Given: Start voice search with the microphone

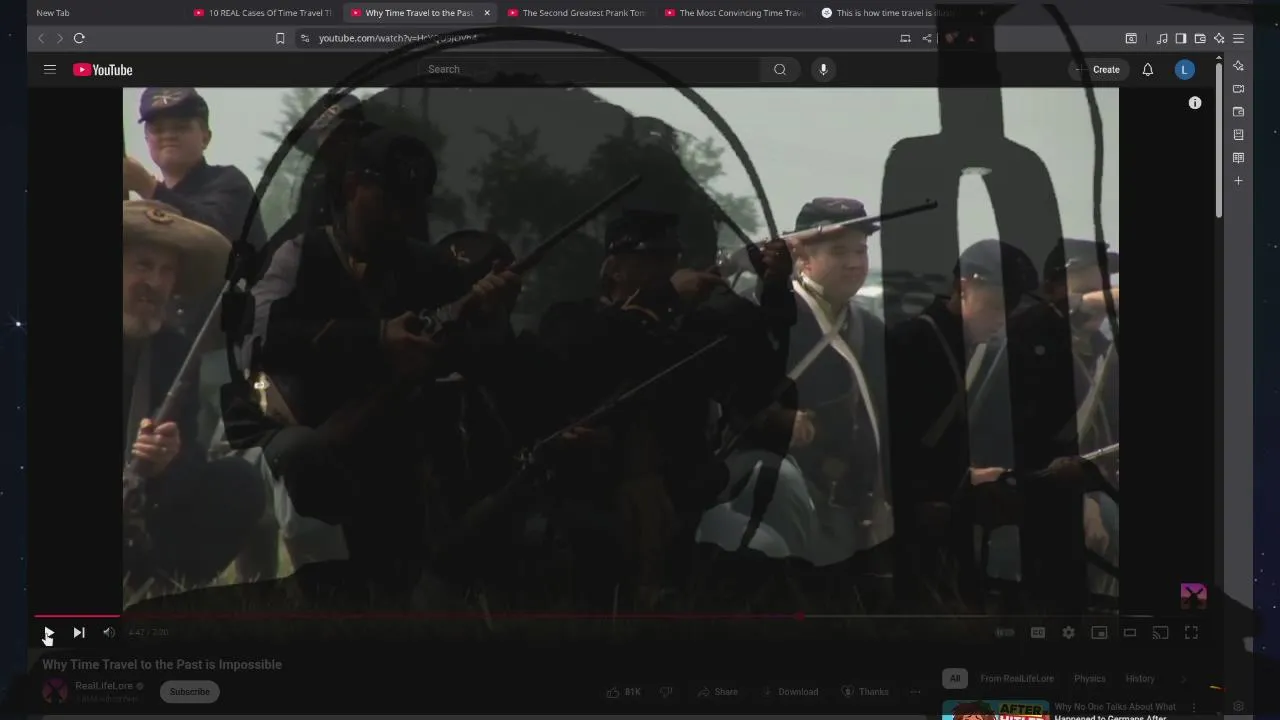Looking at the screenshot, I should pos(823,69).
